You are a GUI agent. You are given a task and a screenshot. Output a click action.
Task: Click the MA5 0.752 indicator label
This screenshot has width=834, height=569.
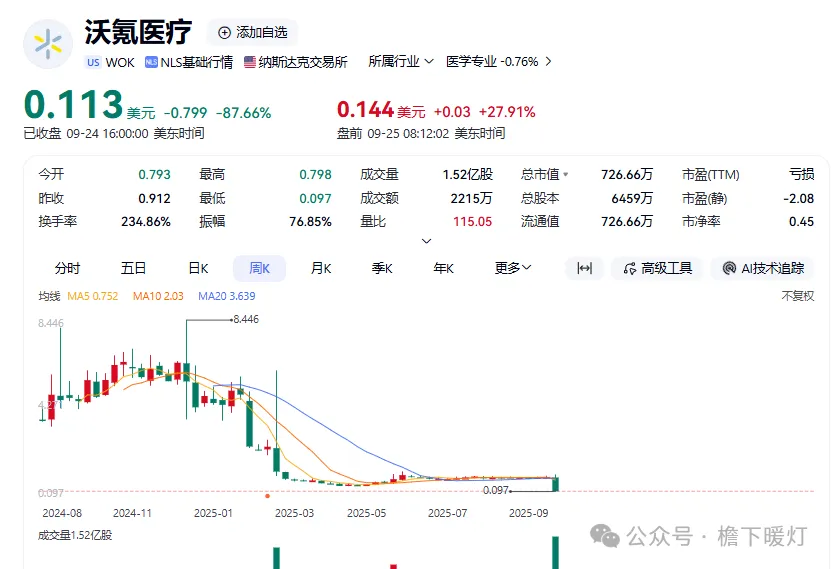93,296
